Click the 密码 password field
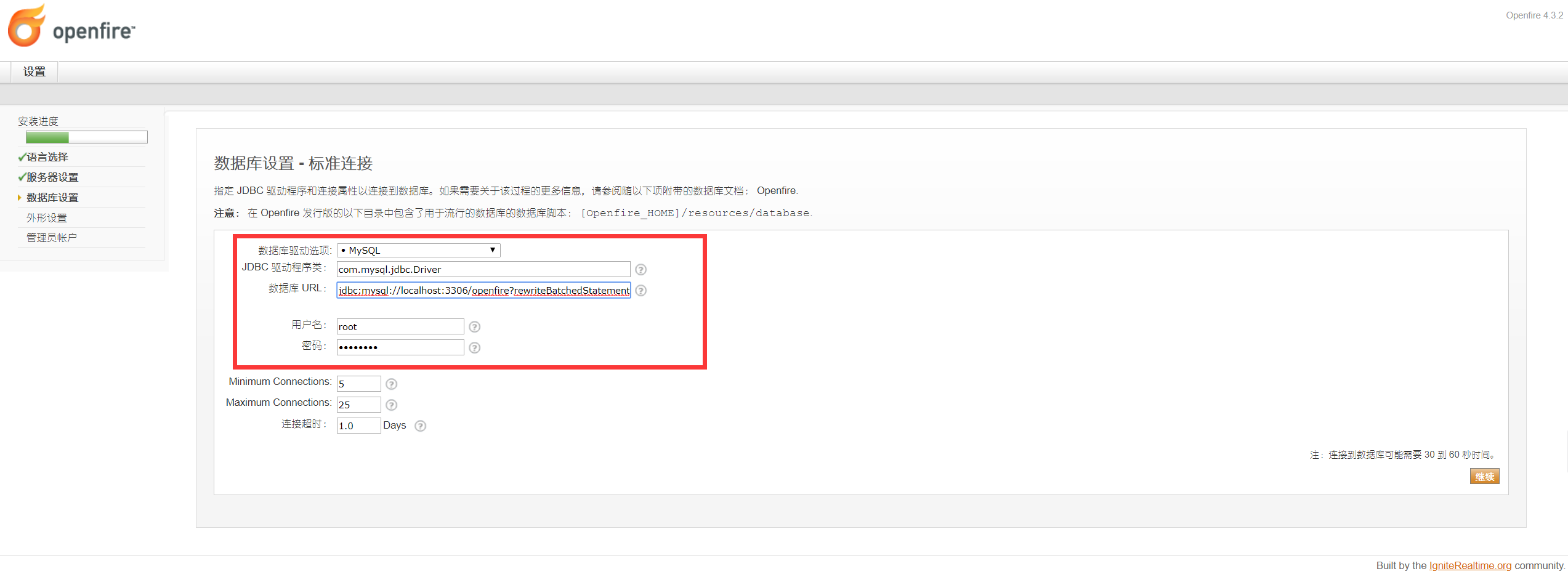 (400, 347)
